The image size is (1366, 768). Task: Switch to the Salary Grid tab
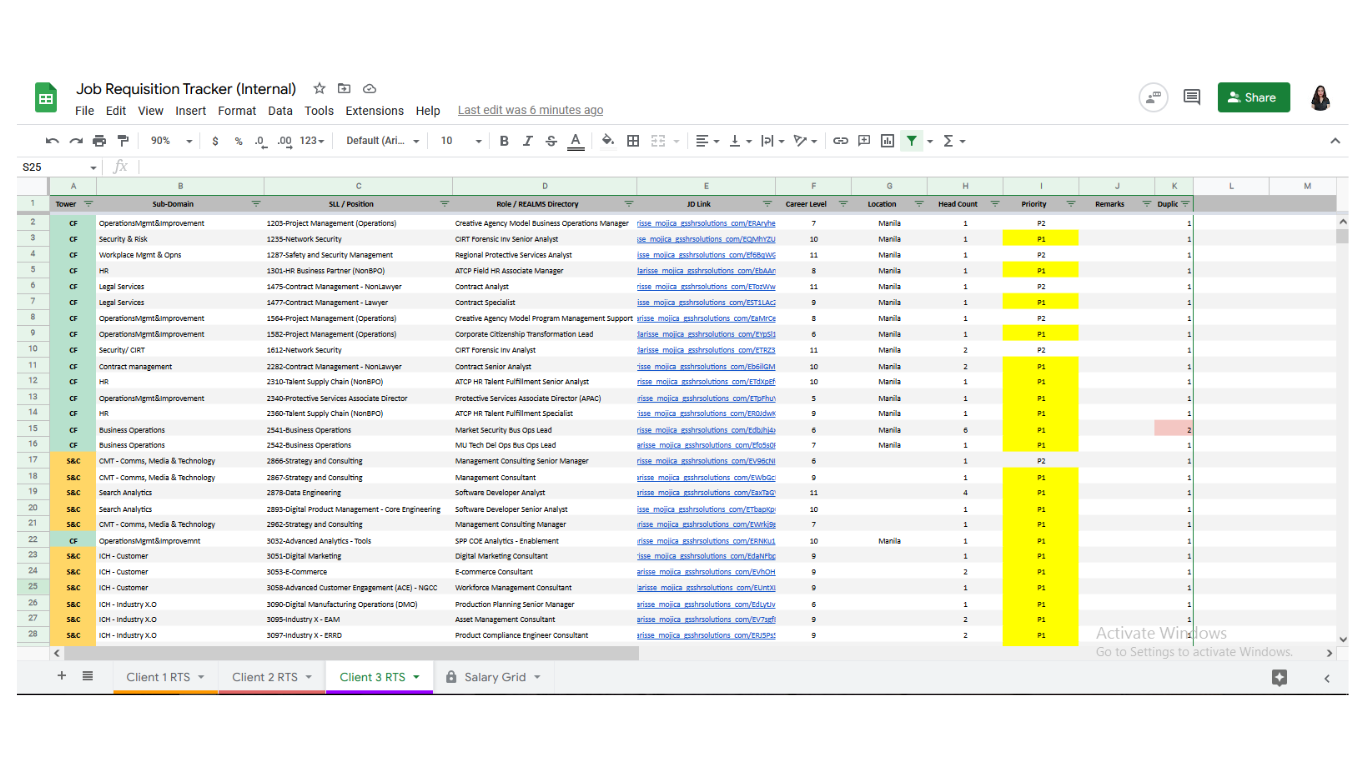click(x=494, y=677)
